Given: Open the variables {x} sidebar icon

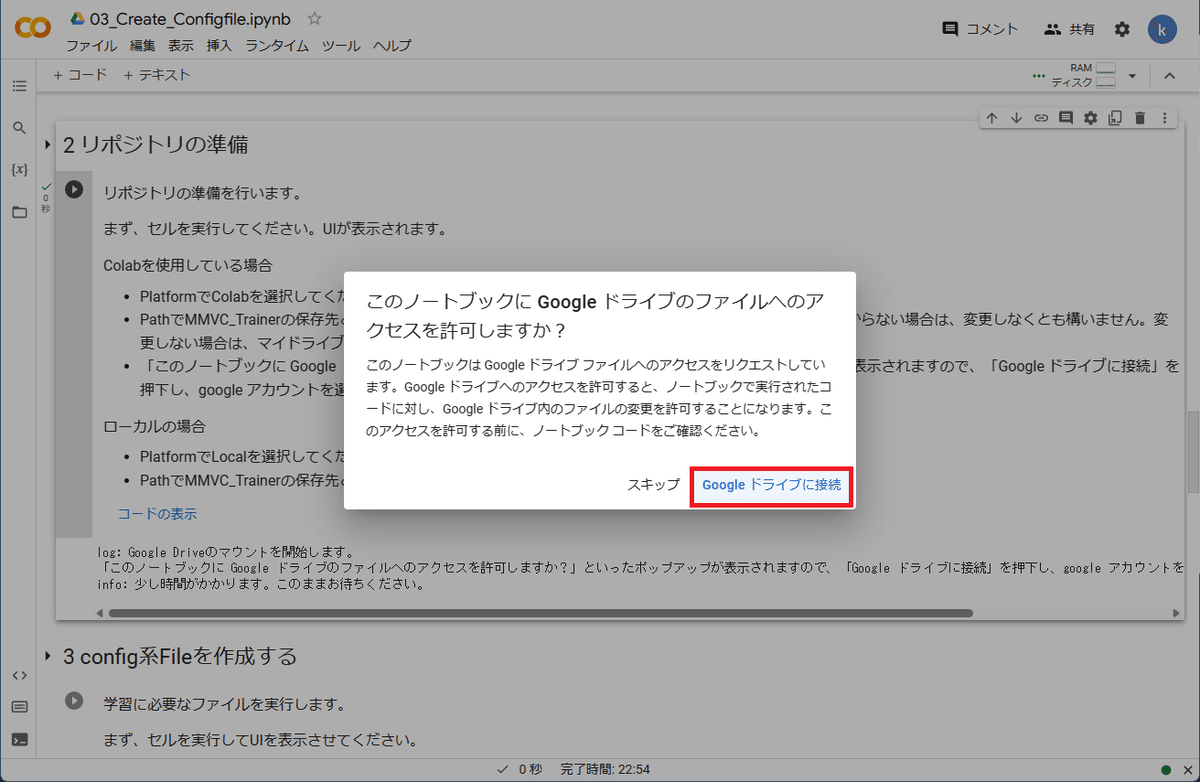Looking at the screenshot, I should [19, 170].
